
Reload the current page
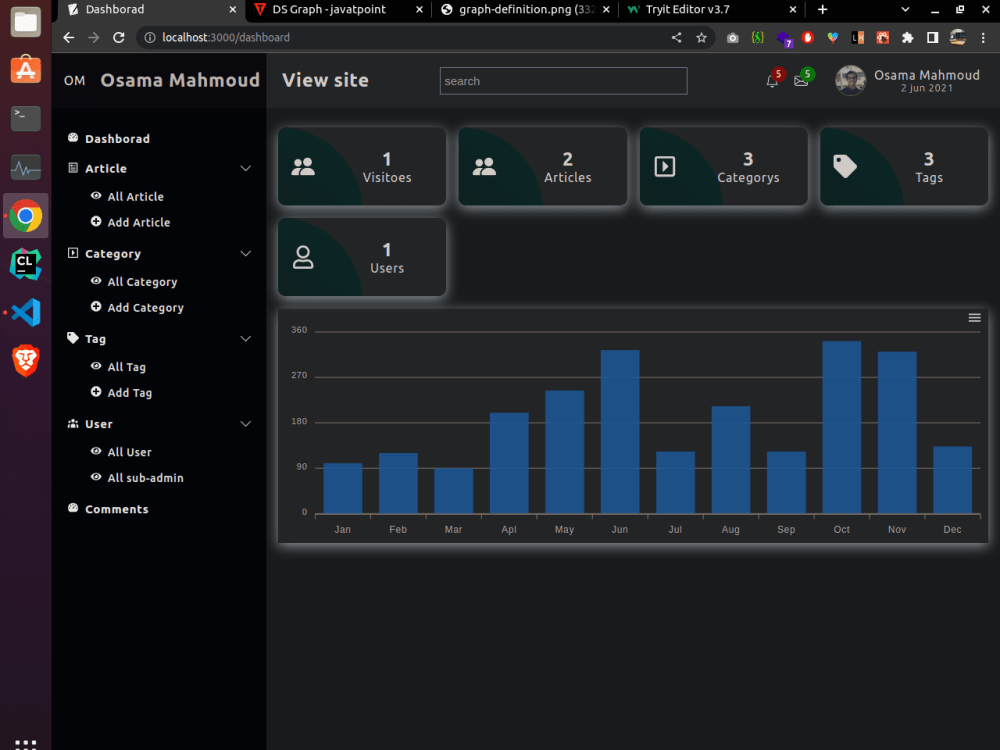click(119, 38)
